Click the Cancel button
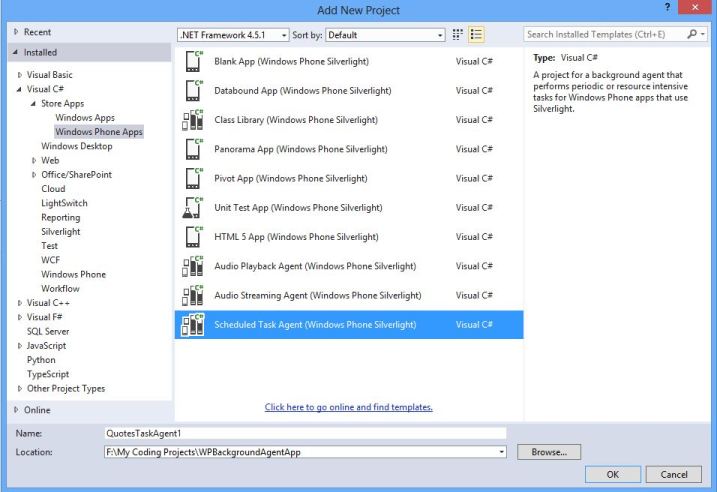717x492 pixels. pos(674,475)
